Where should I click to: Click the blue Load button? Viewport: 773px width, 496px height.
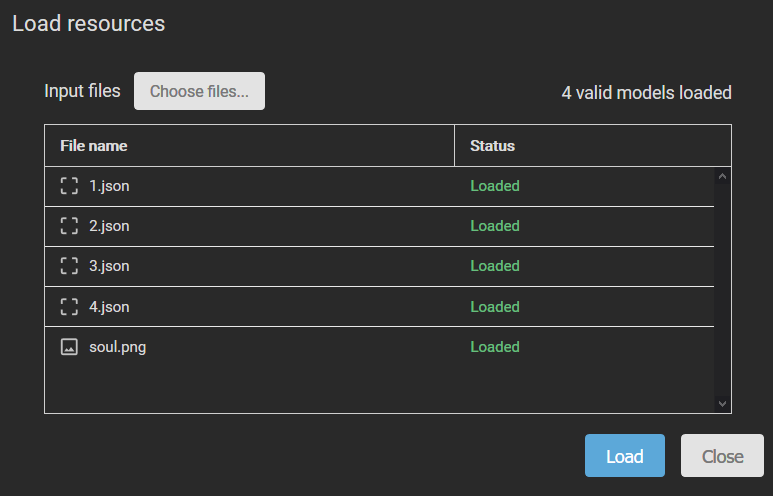coord(624,456)
